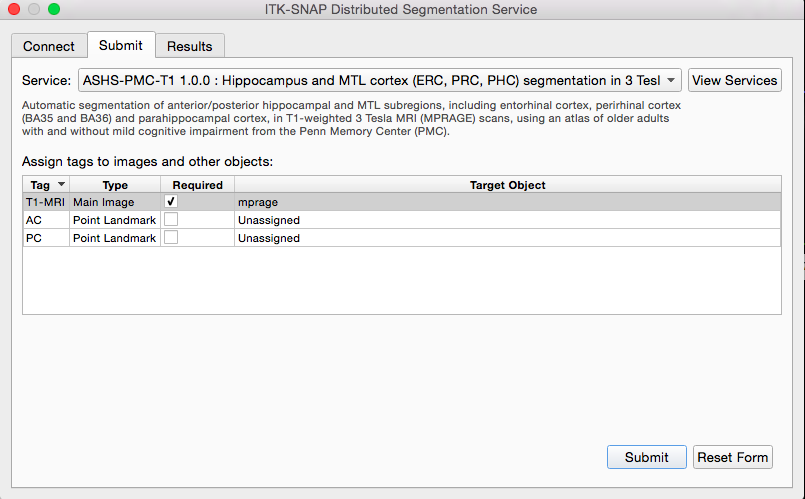Click the Reset Form button
This screenshot has width=805, height=499.
point(733,457)
